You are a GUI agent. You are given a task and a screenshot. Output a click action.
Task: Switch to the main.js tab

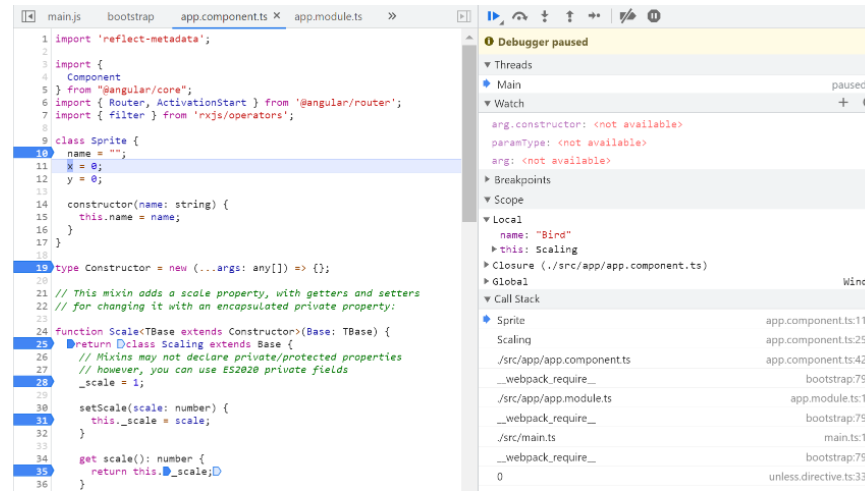click(x=64, y=17)
